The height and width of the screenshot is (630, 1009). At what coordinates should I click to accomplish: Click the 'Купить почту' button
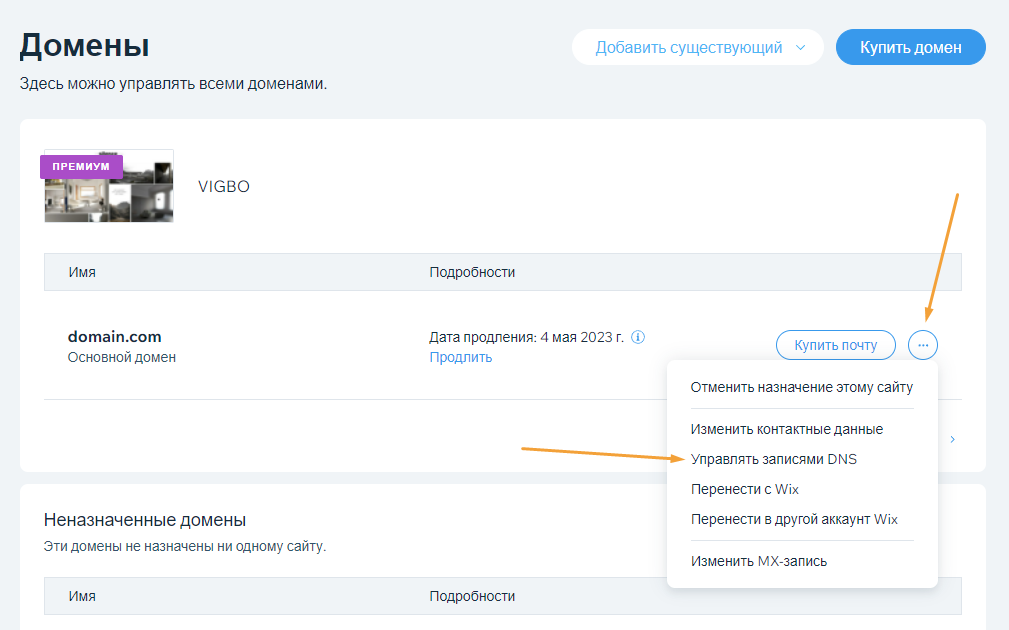coord(835,344)
